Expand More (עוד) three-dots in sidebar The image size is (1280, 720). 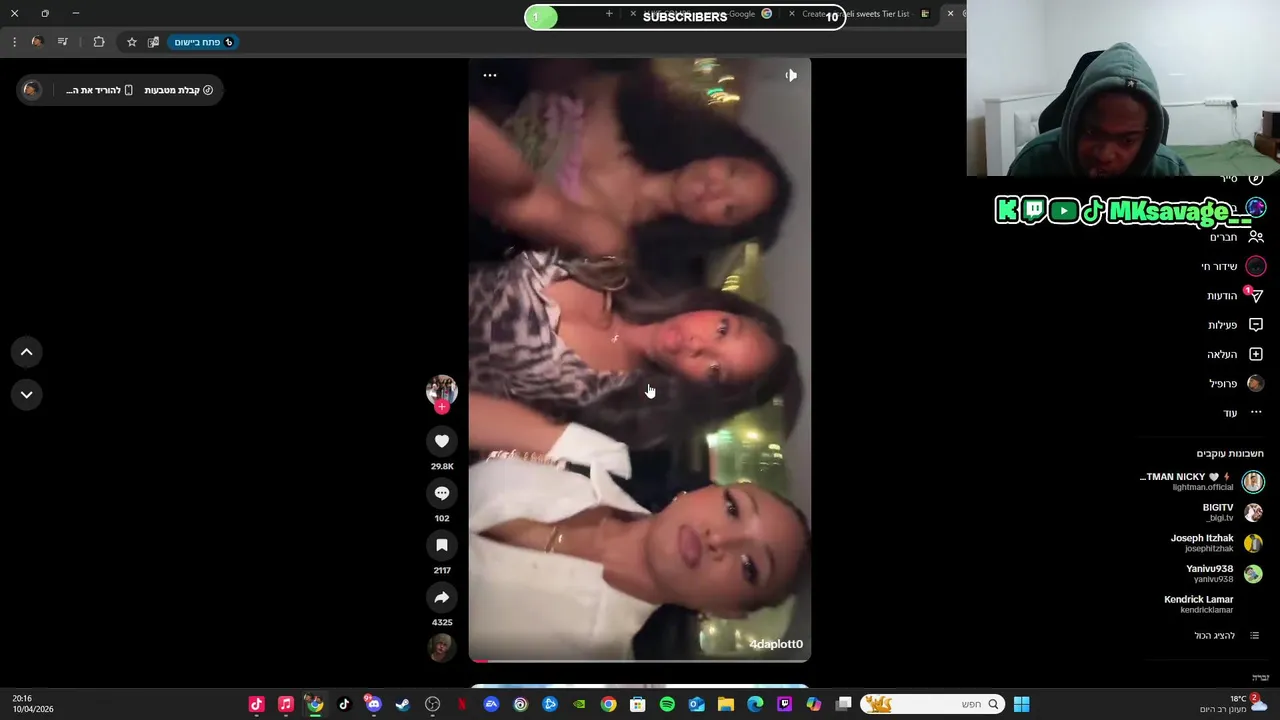tap(1243, 412)
